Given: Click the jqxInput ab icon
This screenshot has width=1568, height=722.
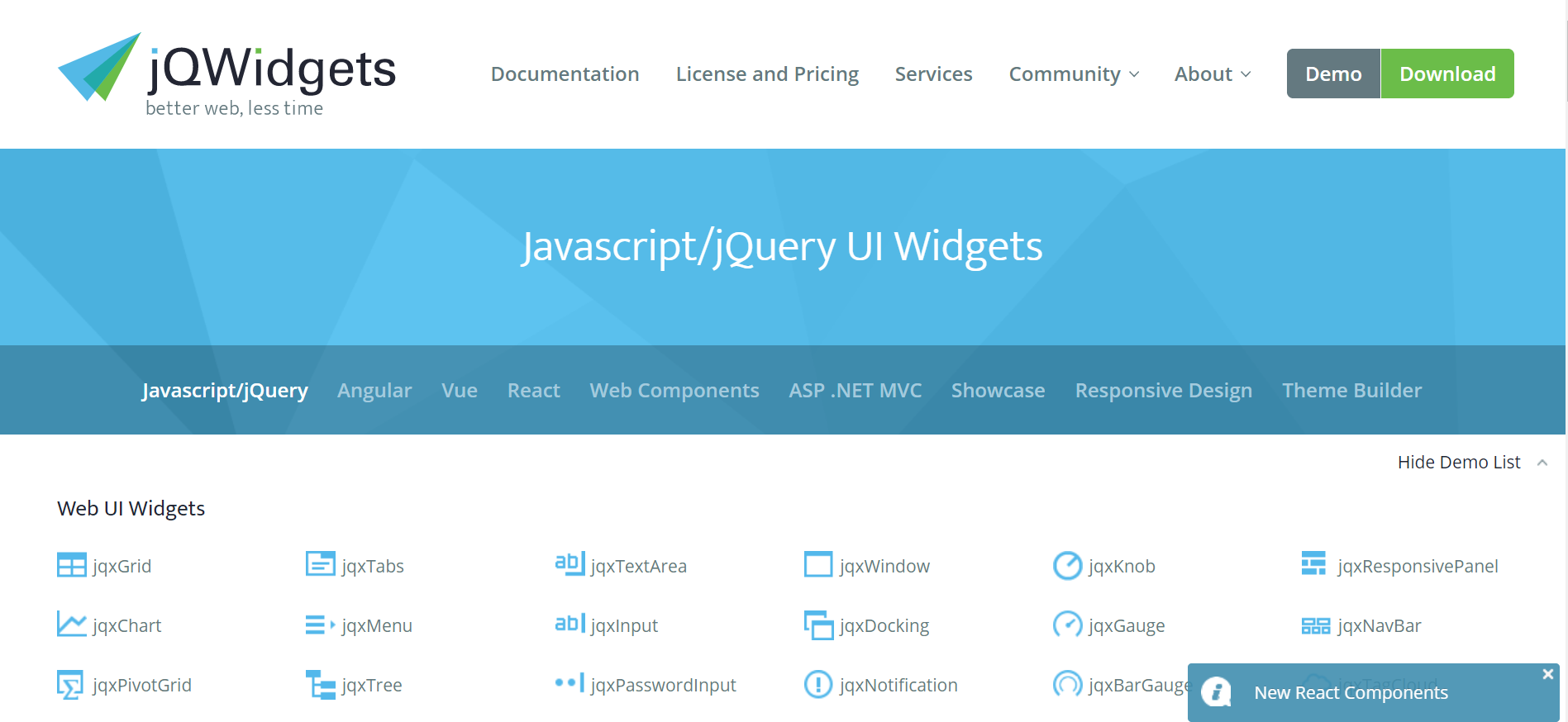Looking at the screenshot, I should pyautogui.click(x=570, y=623).
